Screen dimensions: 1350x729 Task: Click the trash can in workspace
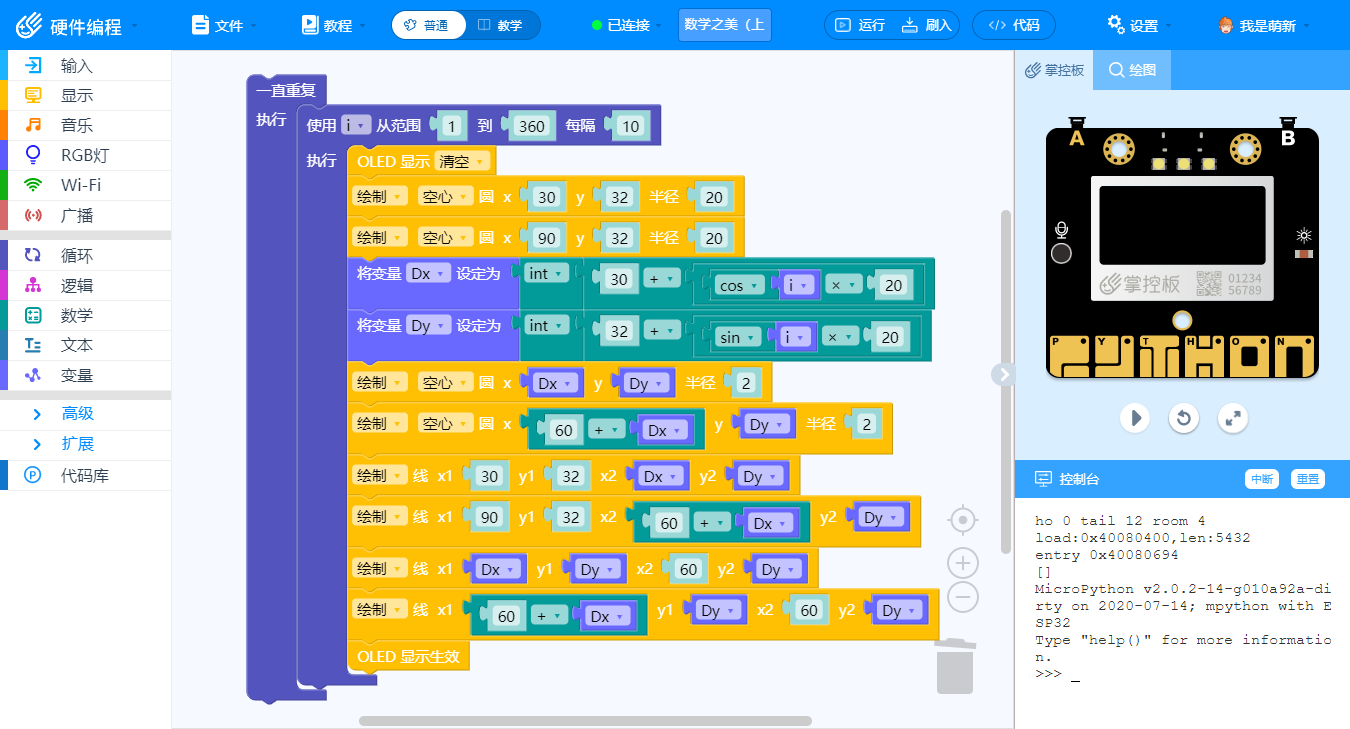955,666
